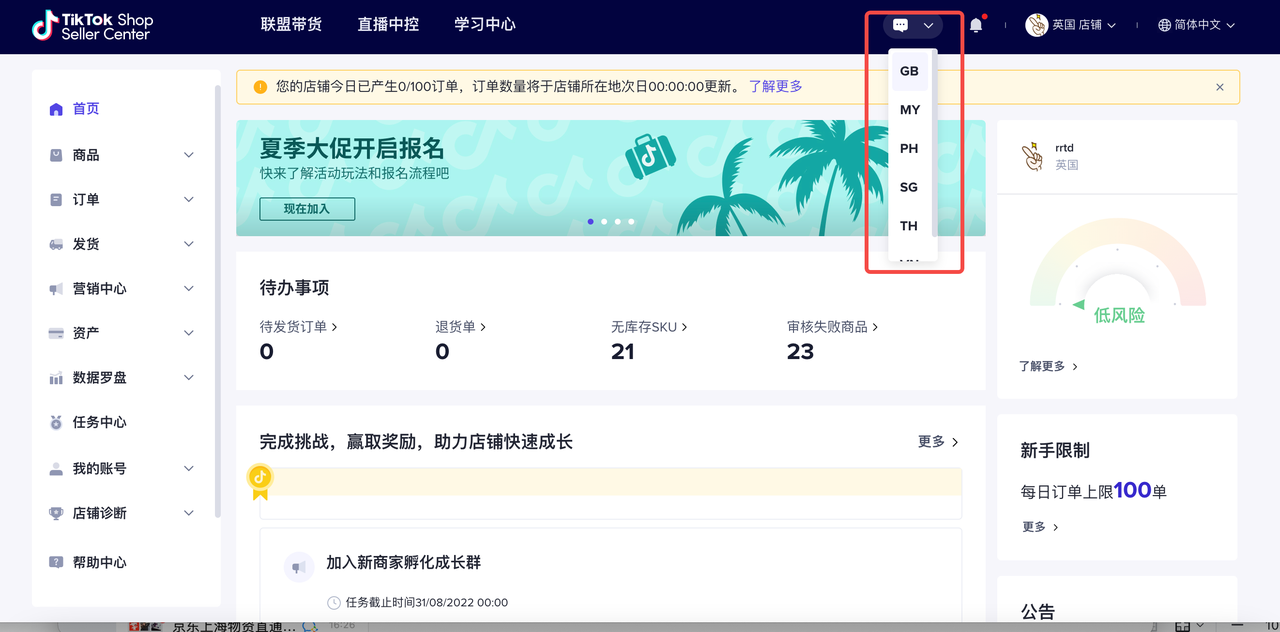Click the 了解更多 link in notice

click(776, 86)
